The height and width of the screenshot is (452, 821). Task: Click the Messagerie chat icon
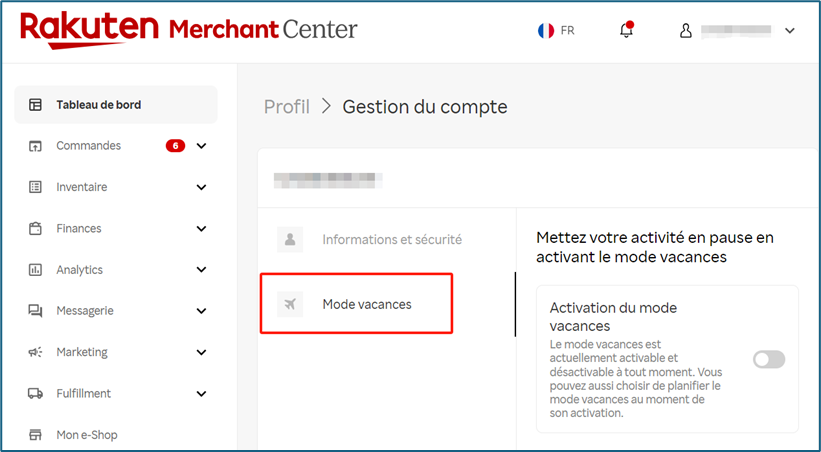[36, 311]
